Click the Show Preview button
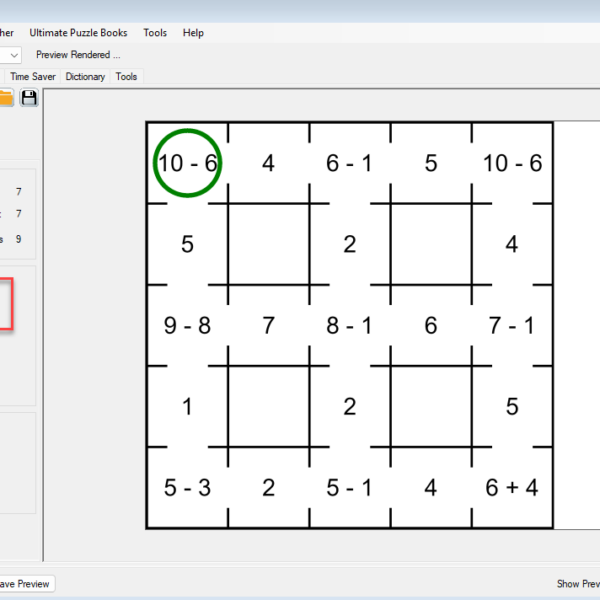This screenshot has width=600, height=600. [577, 583]
